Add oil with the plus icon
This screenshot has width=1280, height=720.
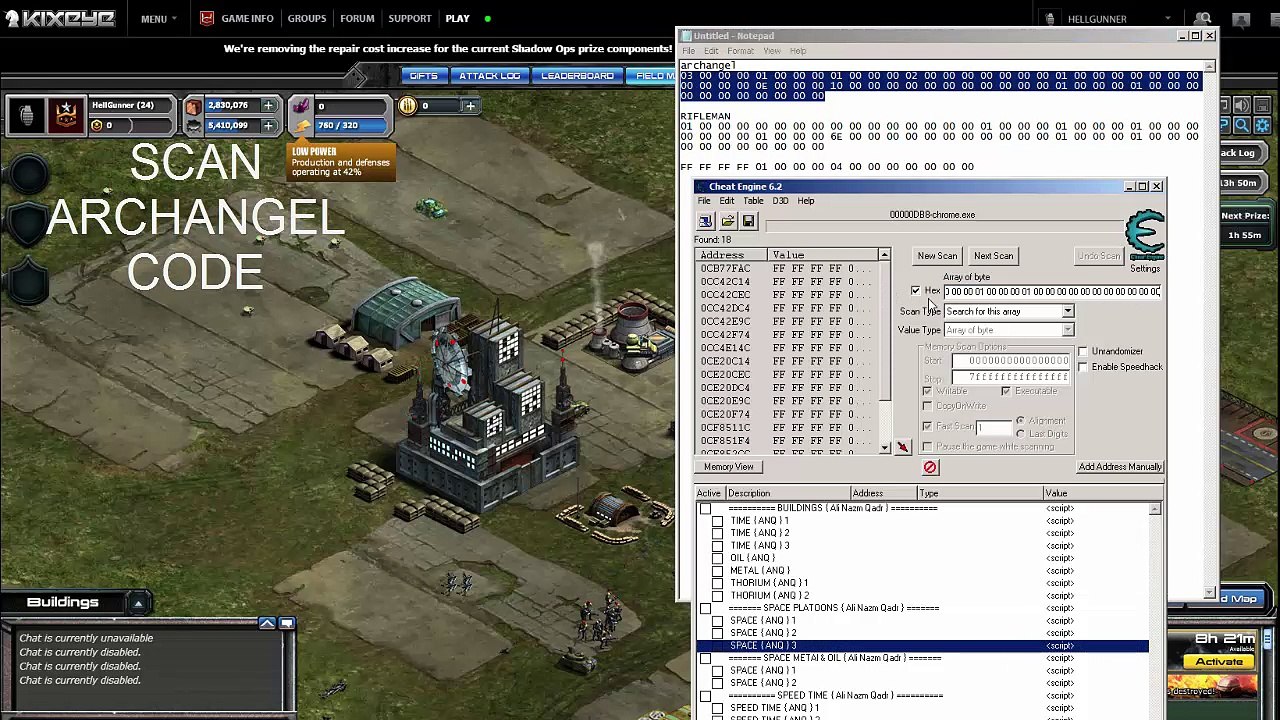[268, 126]
